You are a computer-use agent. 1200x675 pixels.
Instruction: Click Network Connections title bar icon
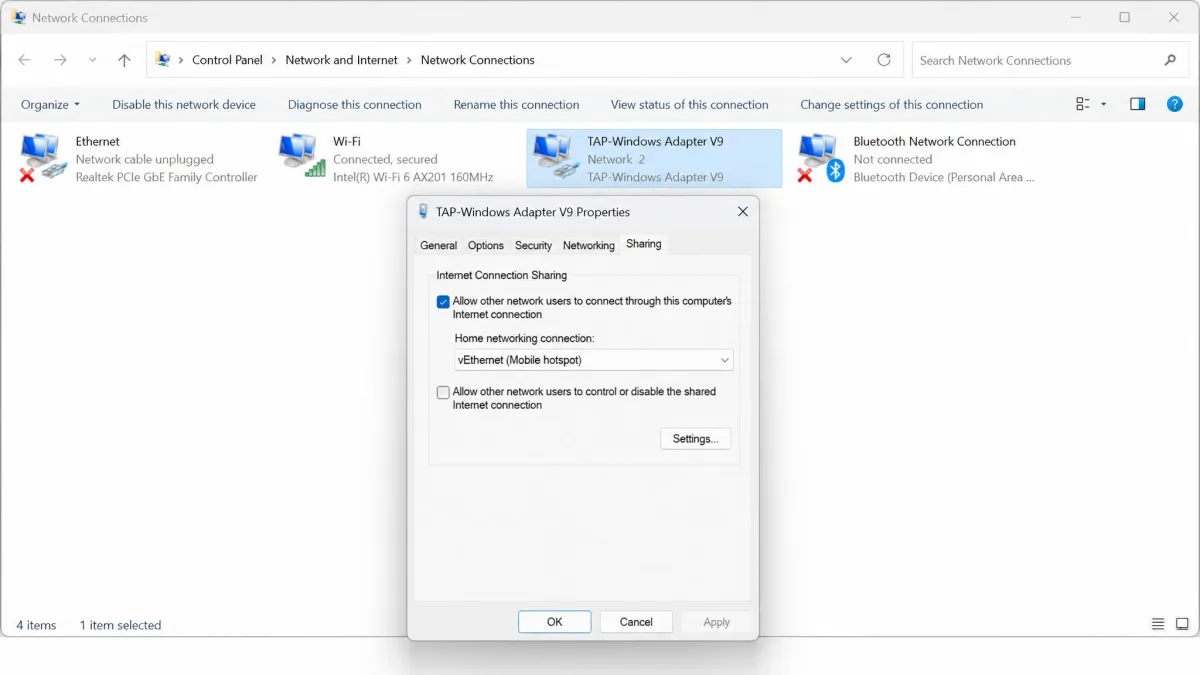(x=19, y=17)
